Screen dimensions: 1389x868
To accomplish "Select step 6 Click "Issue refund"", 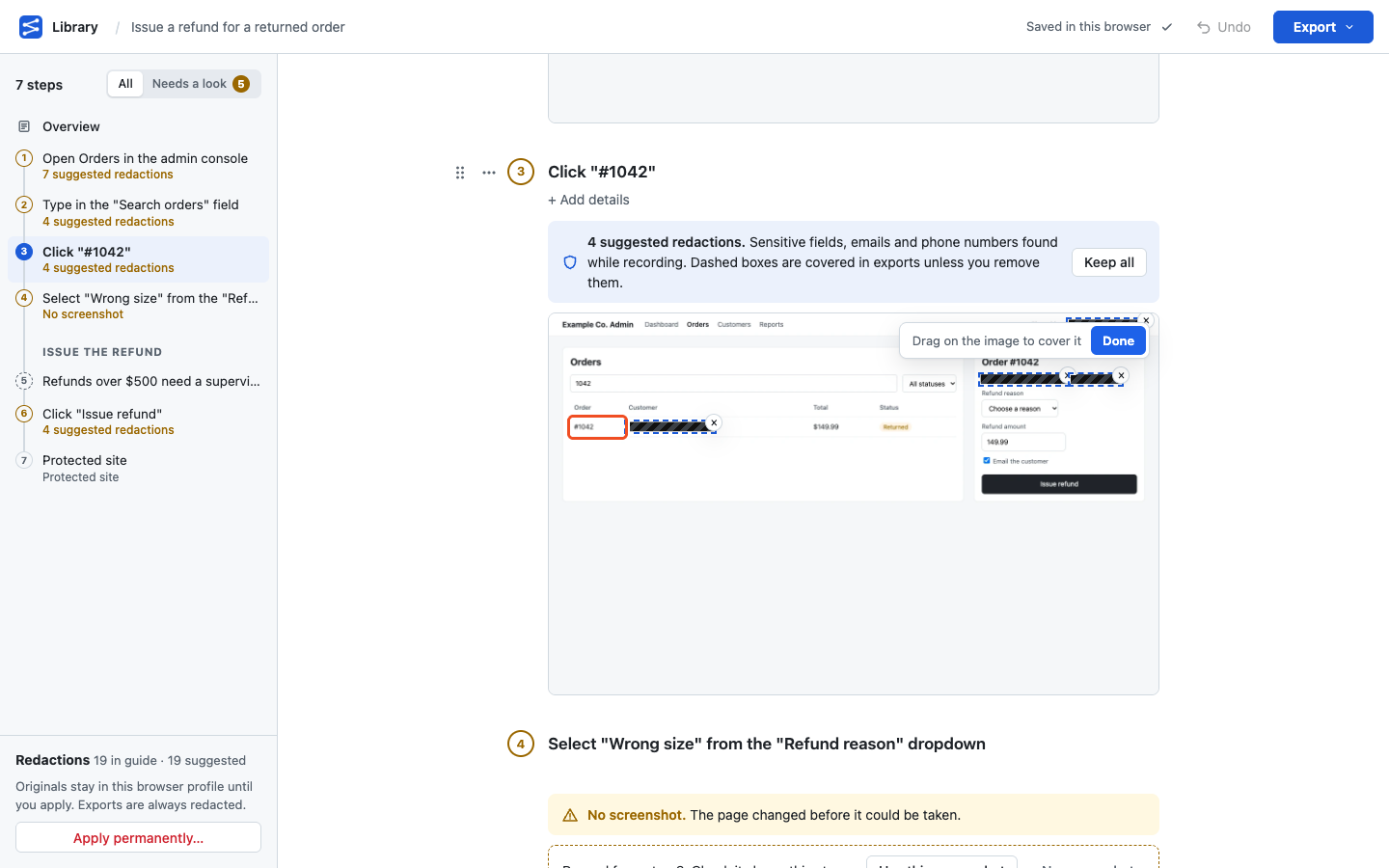I will (x=138, y=421).
